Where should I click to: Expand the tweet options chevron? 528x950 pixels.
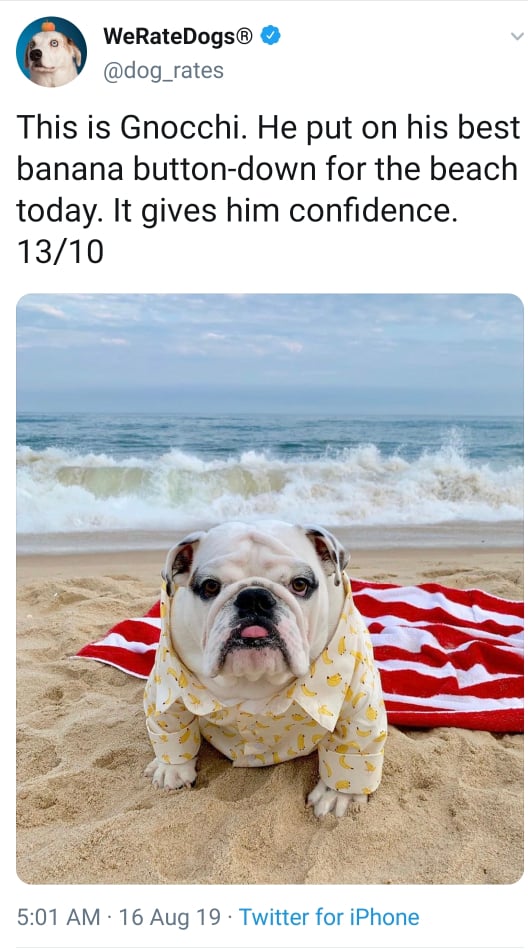click(516, 36)
